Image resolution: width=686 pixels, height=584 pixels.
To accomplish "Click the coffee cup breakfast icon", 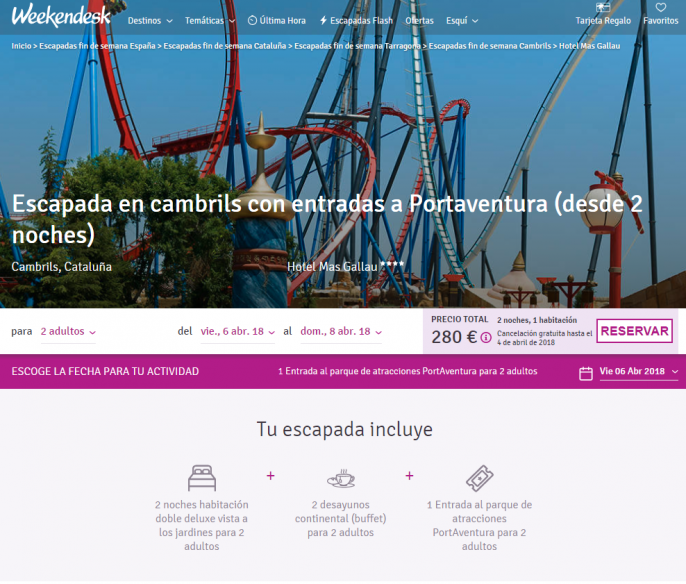I will (x=340, y=477).
